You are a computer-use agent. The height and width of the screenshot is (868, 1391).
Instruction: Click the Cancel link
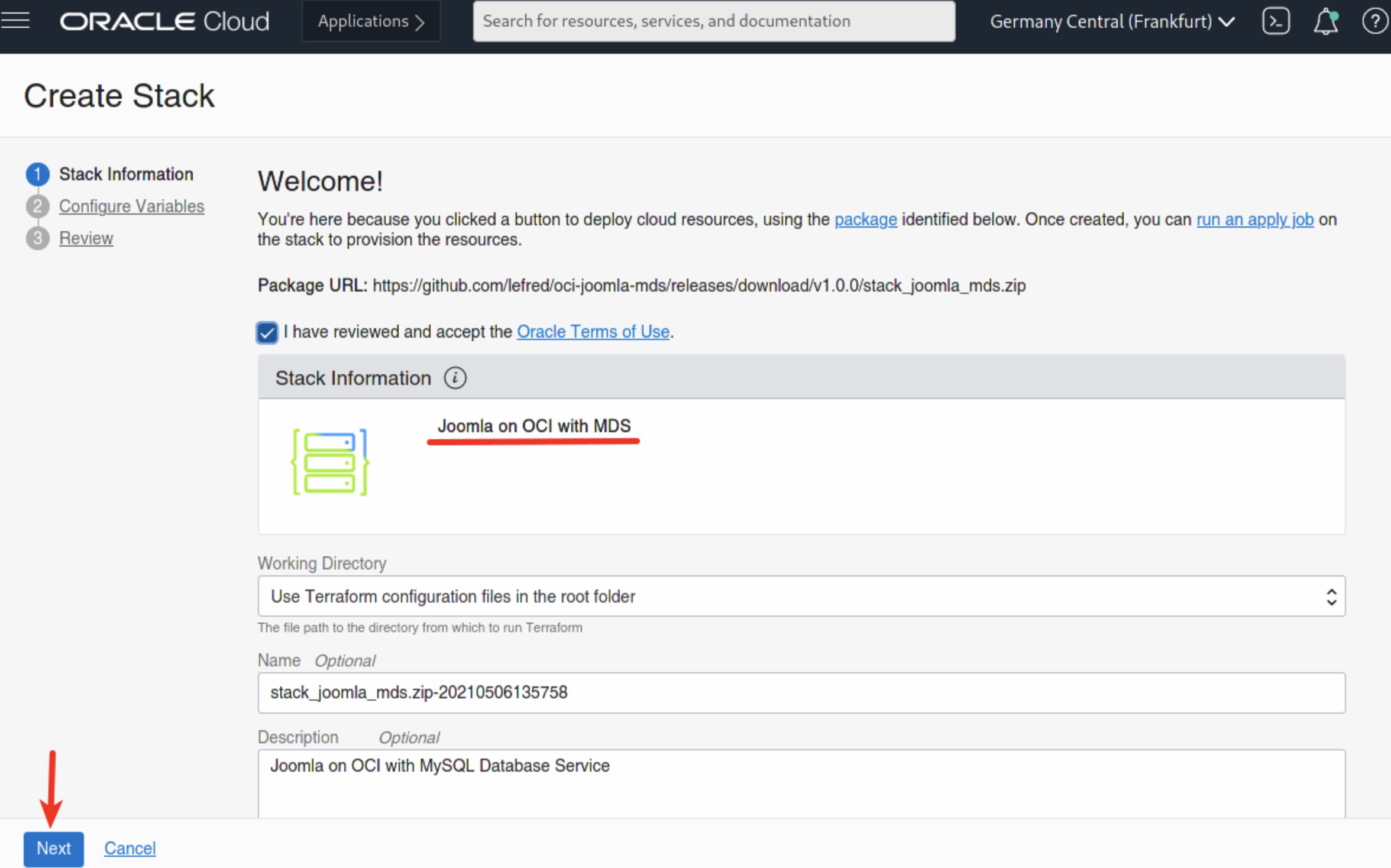tap(130, 848)
